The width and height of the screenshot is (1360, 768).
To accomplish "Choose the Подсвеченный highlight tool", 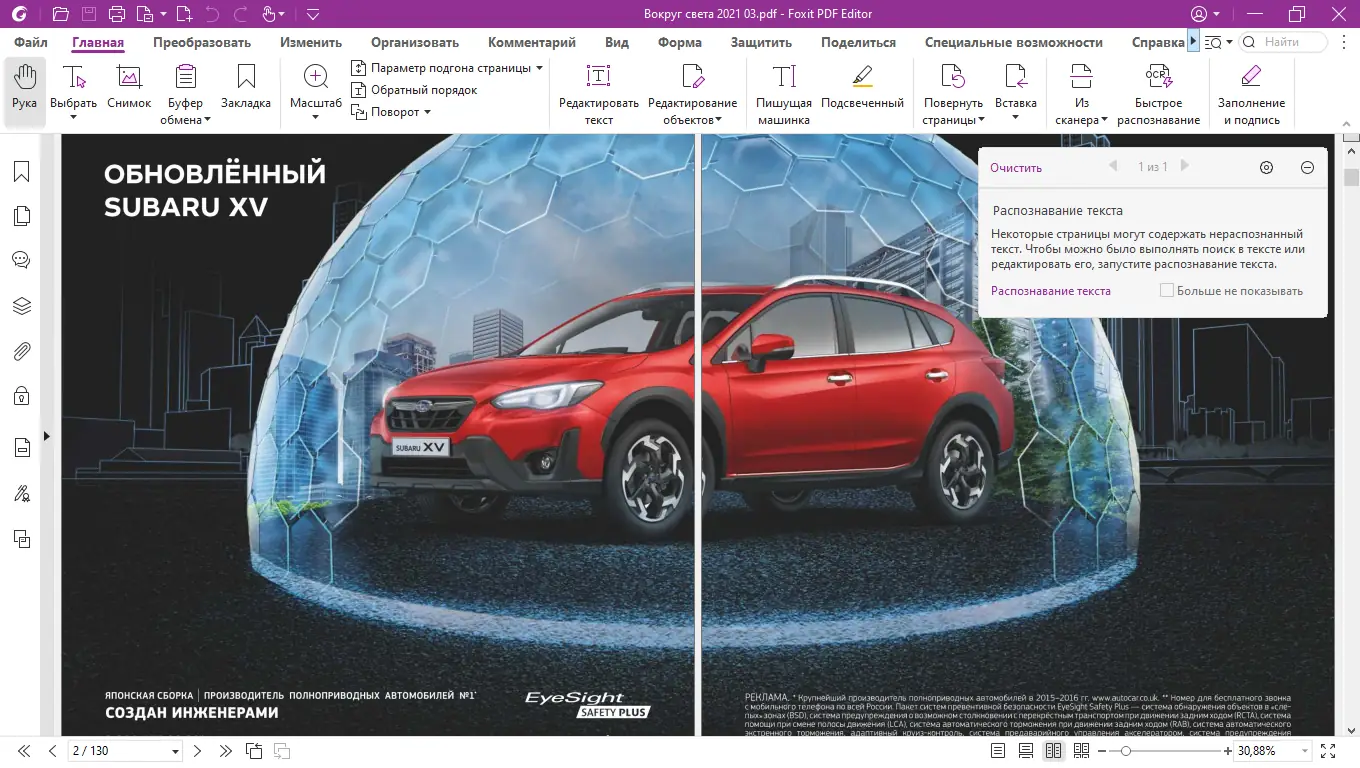I will [862, 88].
